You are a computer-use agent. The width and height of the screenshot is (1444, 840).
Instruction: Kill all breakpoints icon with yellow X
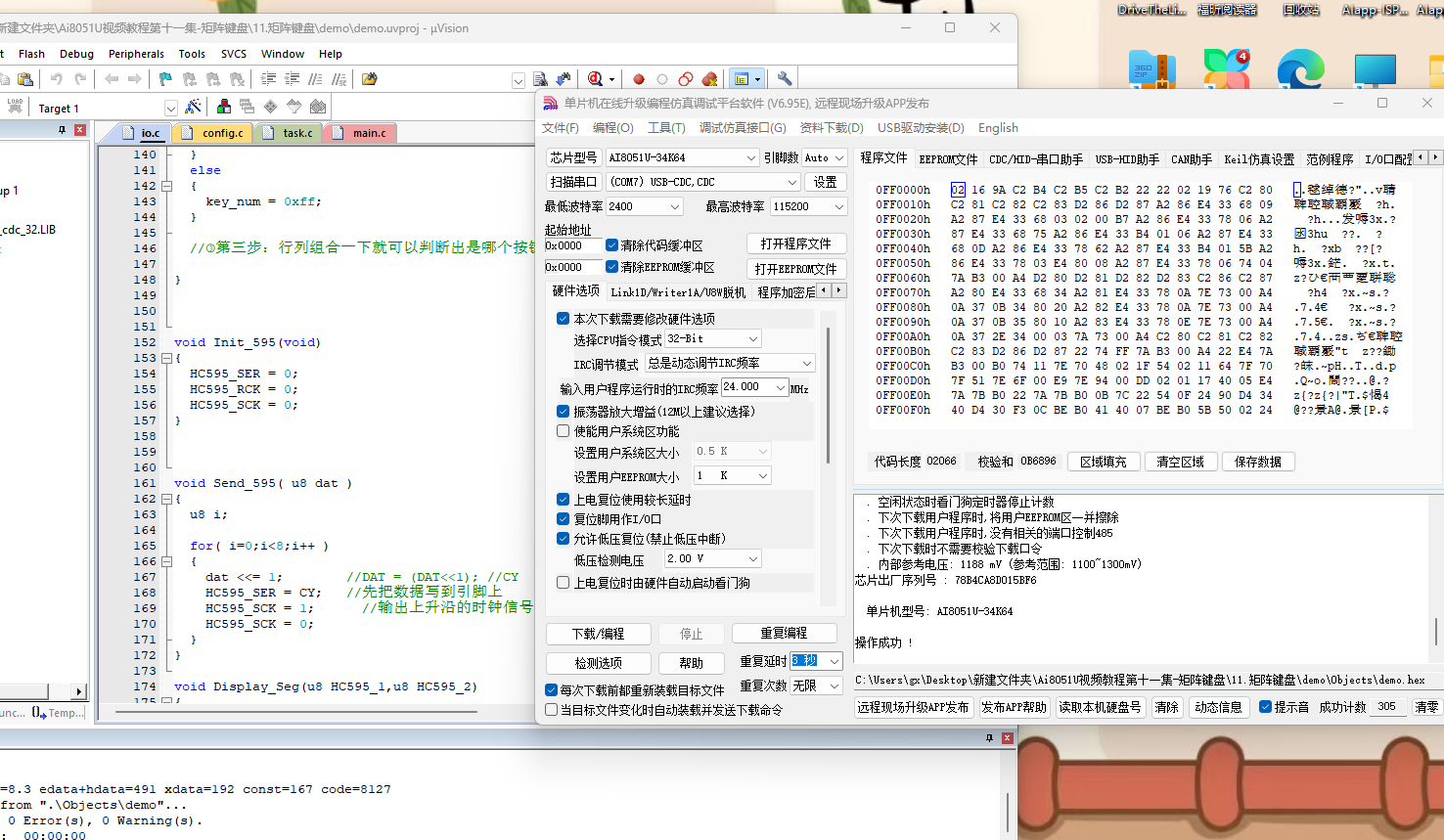[709, 79]
